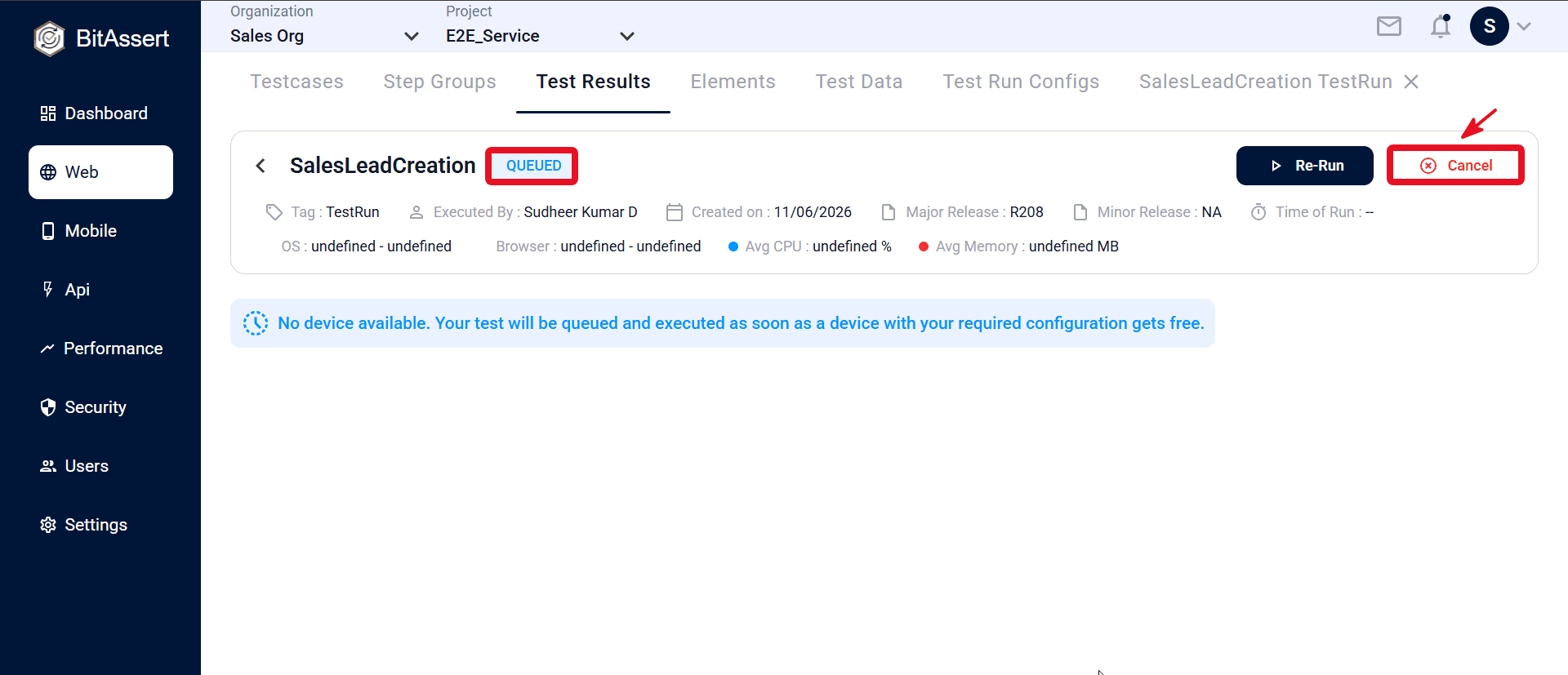Screen dimensions: 1568x675
Task: Expand the user account menu chevron
Action: tap(1524, 26)
